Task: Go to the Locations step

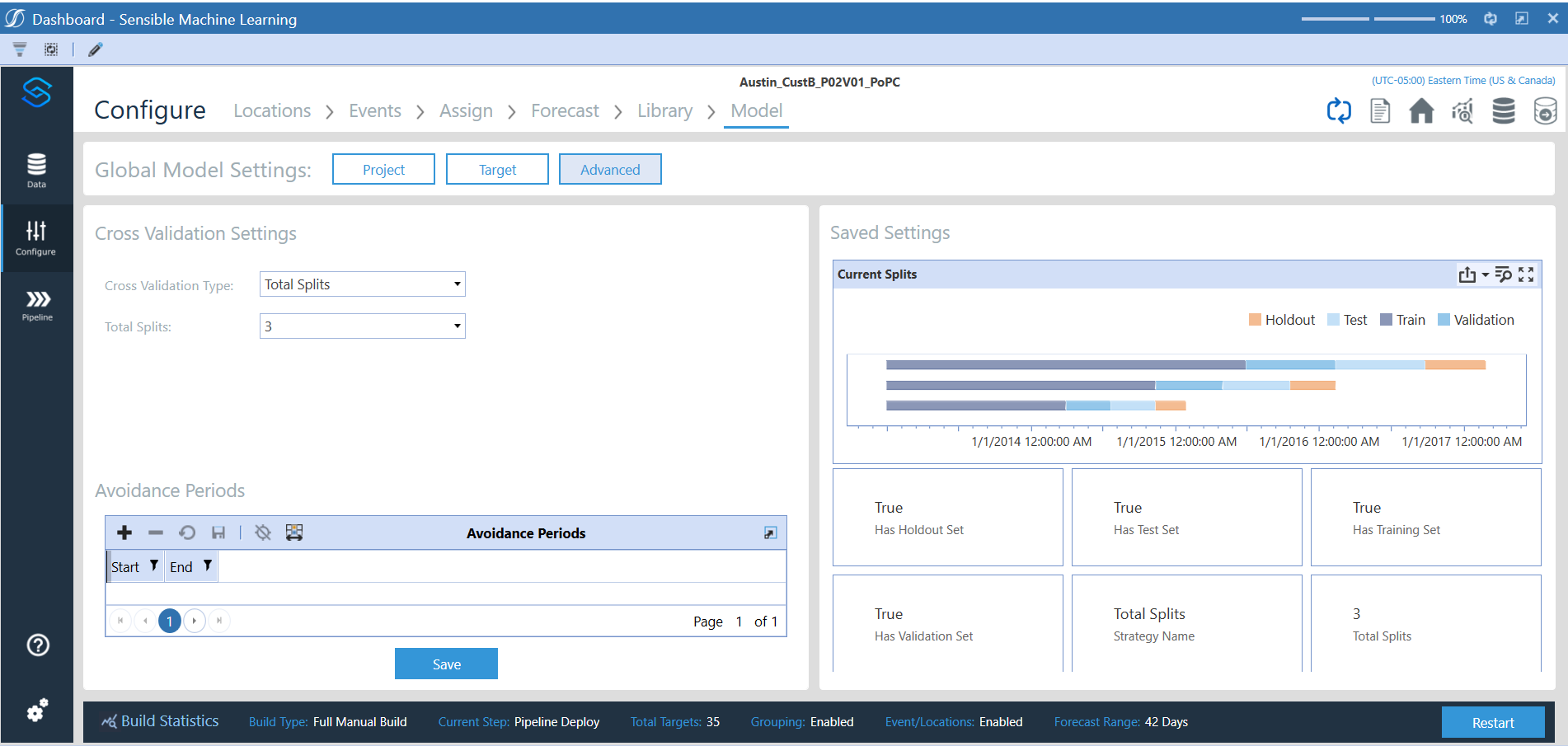Action: pyautogui.click(x=272, y=110)
